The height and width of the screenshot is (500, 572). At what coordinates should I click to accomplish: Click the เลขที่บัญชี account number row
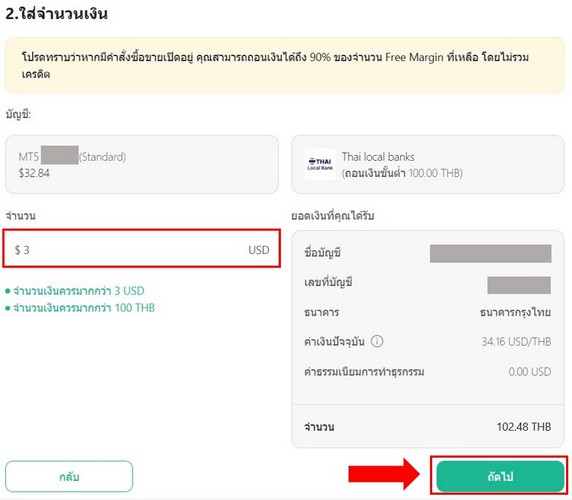click(428, 284)
